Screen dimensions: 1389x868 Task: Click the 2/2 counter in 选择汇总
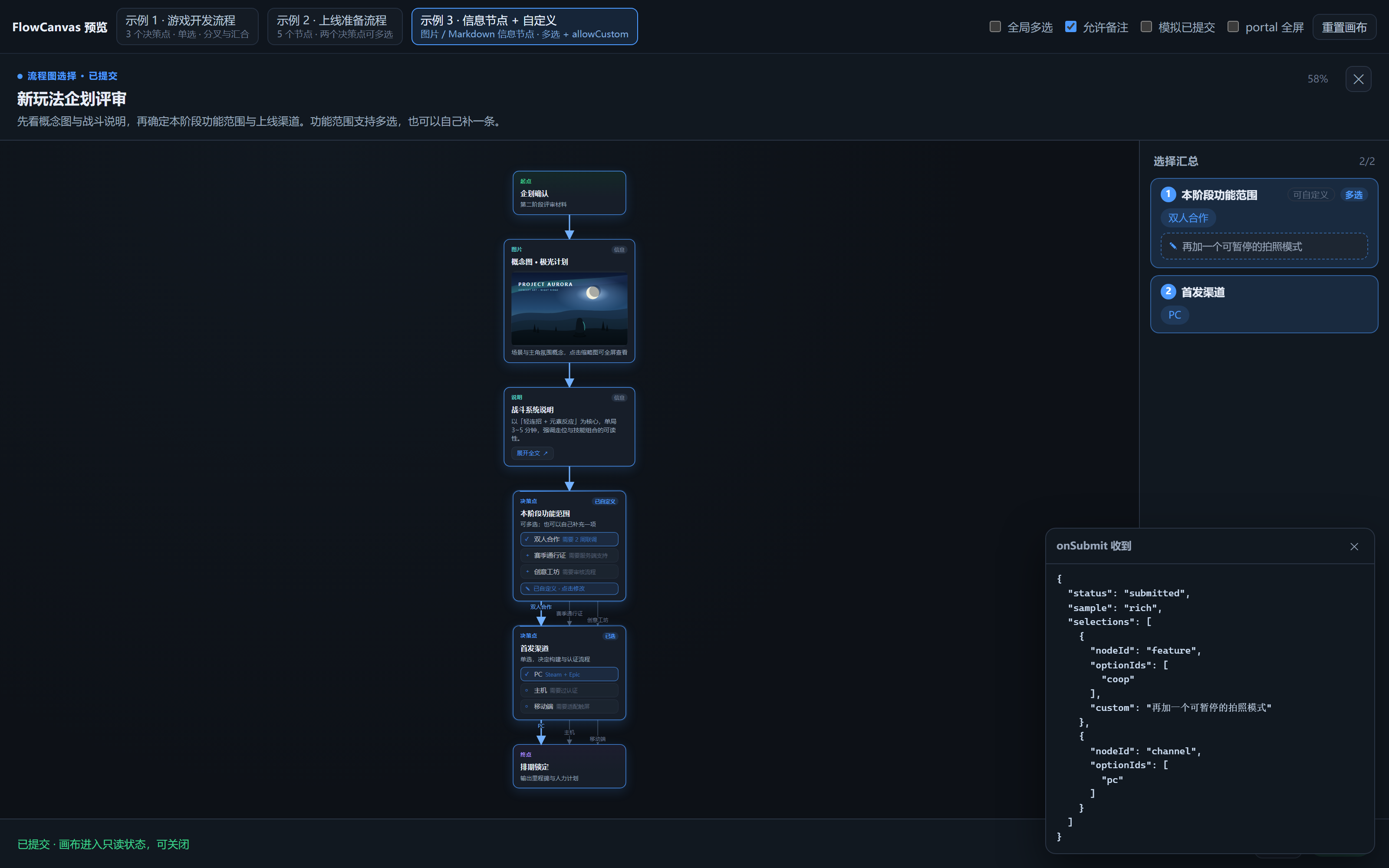[x=1366, y=161]
